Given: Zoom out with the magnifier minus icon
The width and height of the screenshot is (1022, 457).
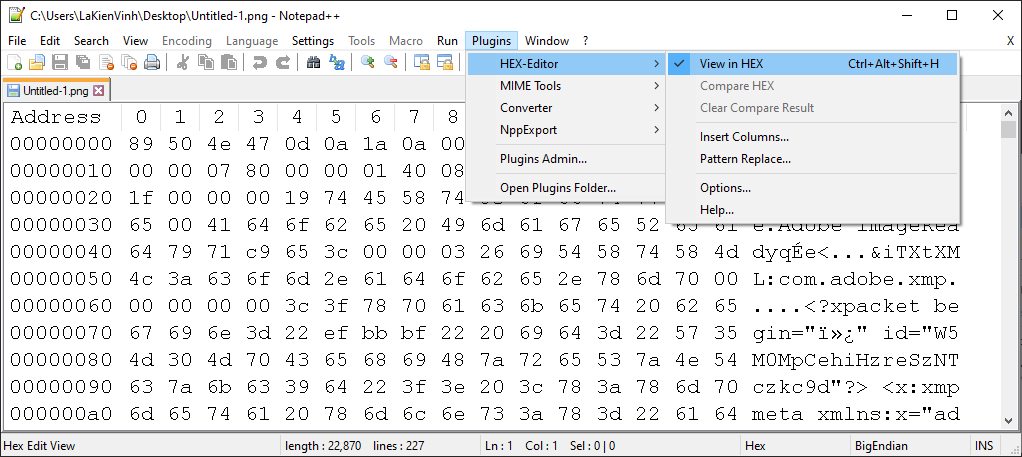Looking at the screenshot, I should [390, 63].
